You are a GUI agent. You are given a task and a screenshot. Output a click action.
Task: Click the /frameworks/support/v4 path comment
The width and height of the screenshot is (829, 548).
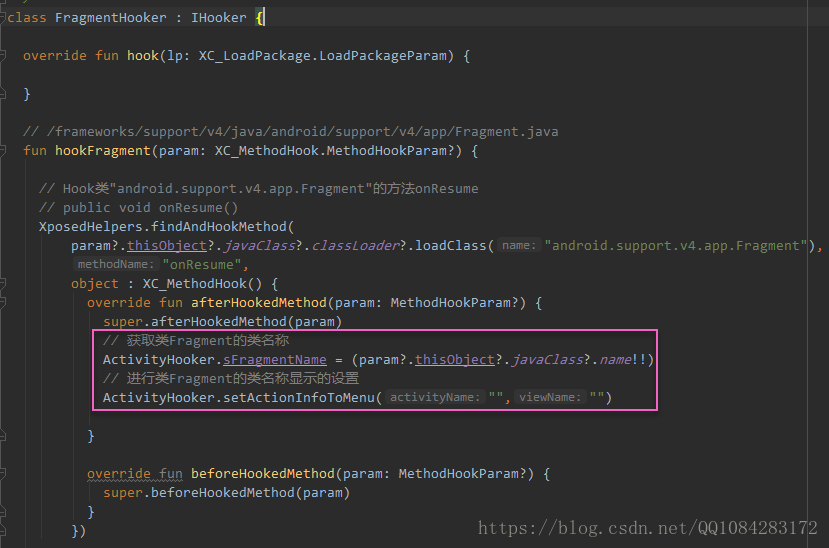[291, 132]
